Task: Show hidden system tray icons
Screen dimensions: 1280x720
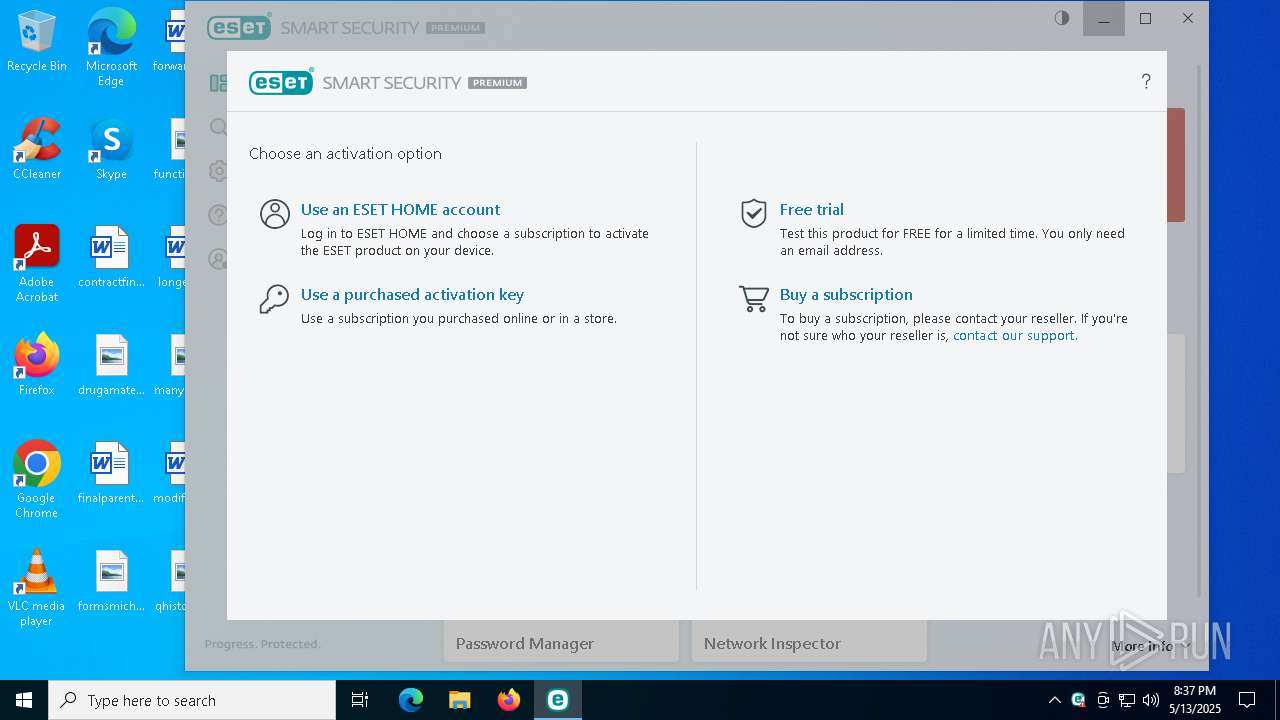Action: 1054,700
